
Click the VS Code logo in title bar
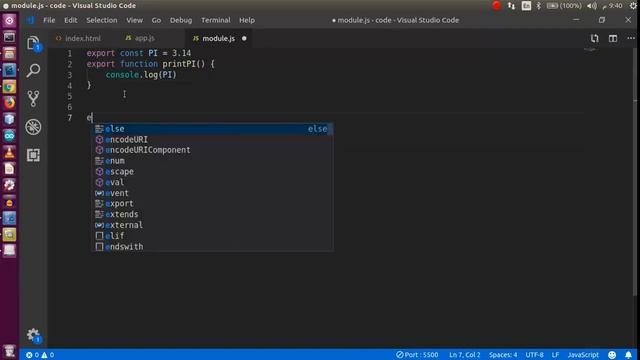pos(30,20)
